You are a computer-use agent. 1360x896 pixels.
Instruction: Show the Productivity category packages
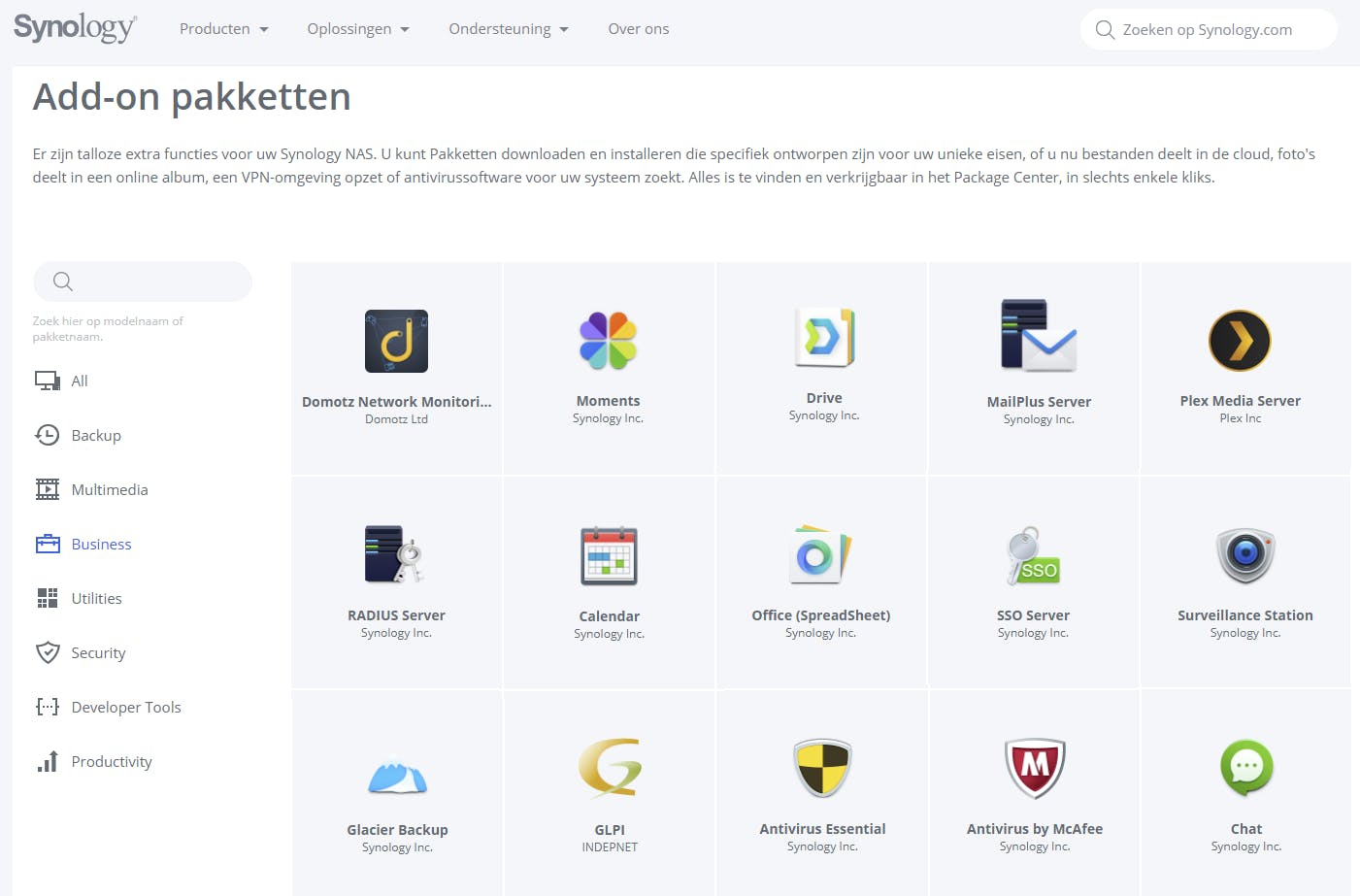coord(112,761)
